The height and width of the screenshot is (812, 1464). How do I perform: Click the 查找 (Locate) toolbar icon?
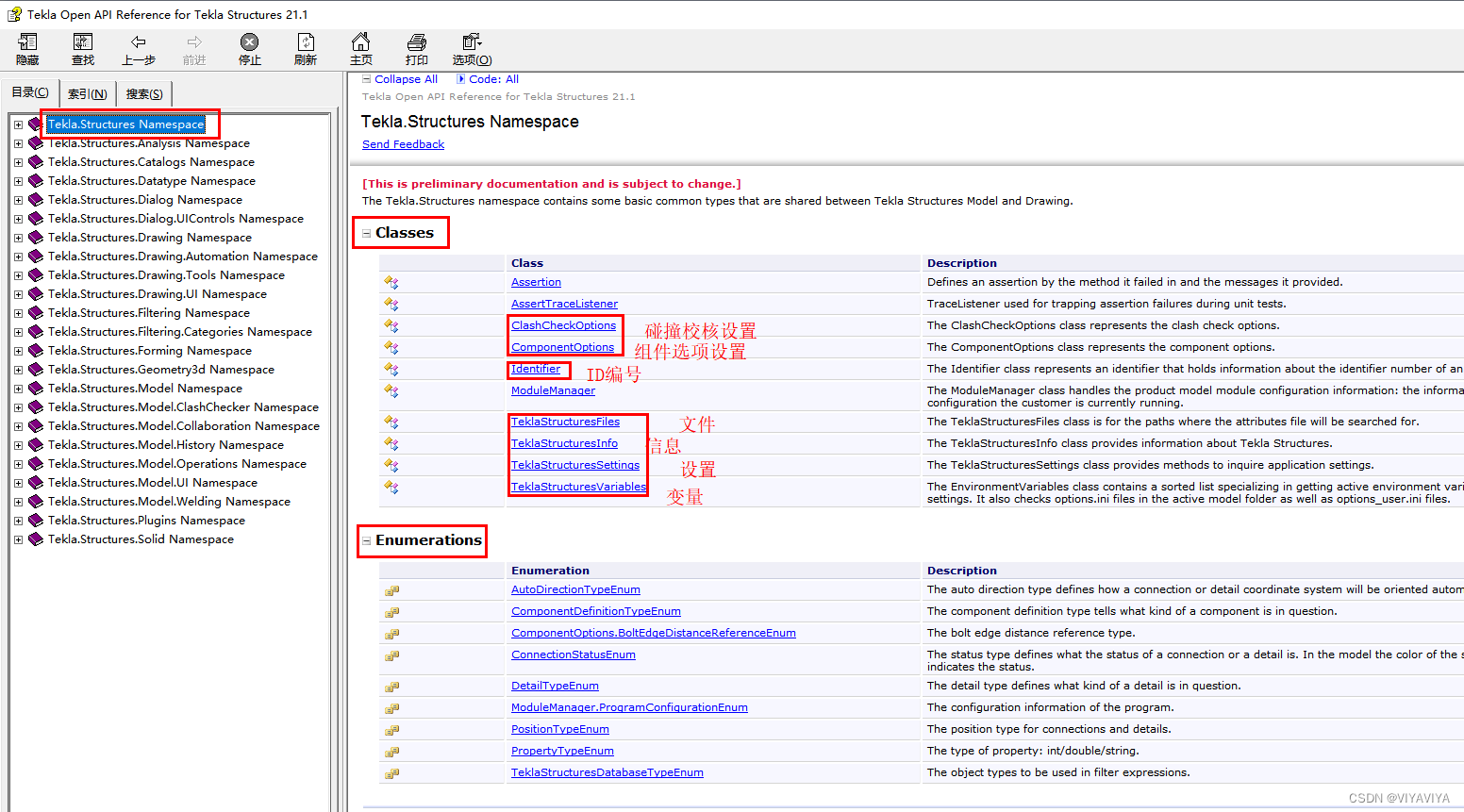[83, 48]
